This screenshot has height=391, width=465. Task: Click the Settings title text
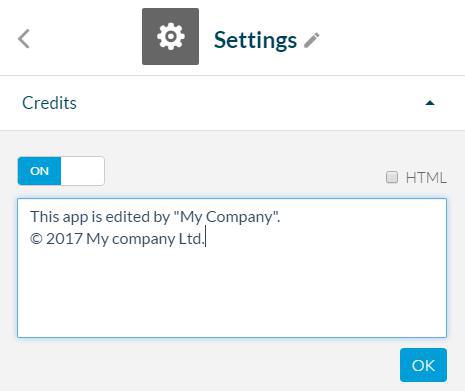tap(255, 41)
